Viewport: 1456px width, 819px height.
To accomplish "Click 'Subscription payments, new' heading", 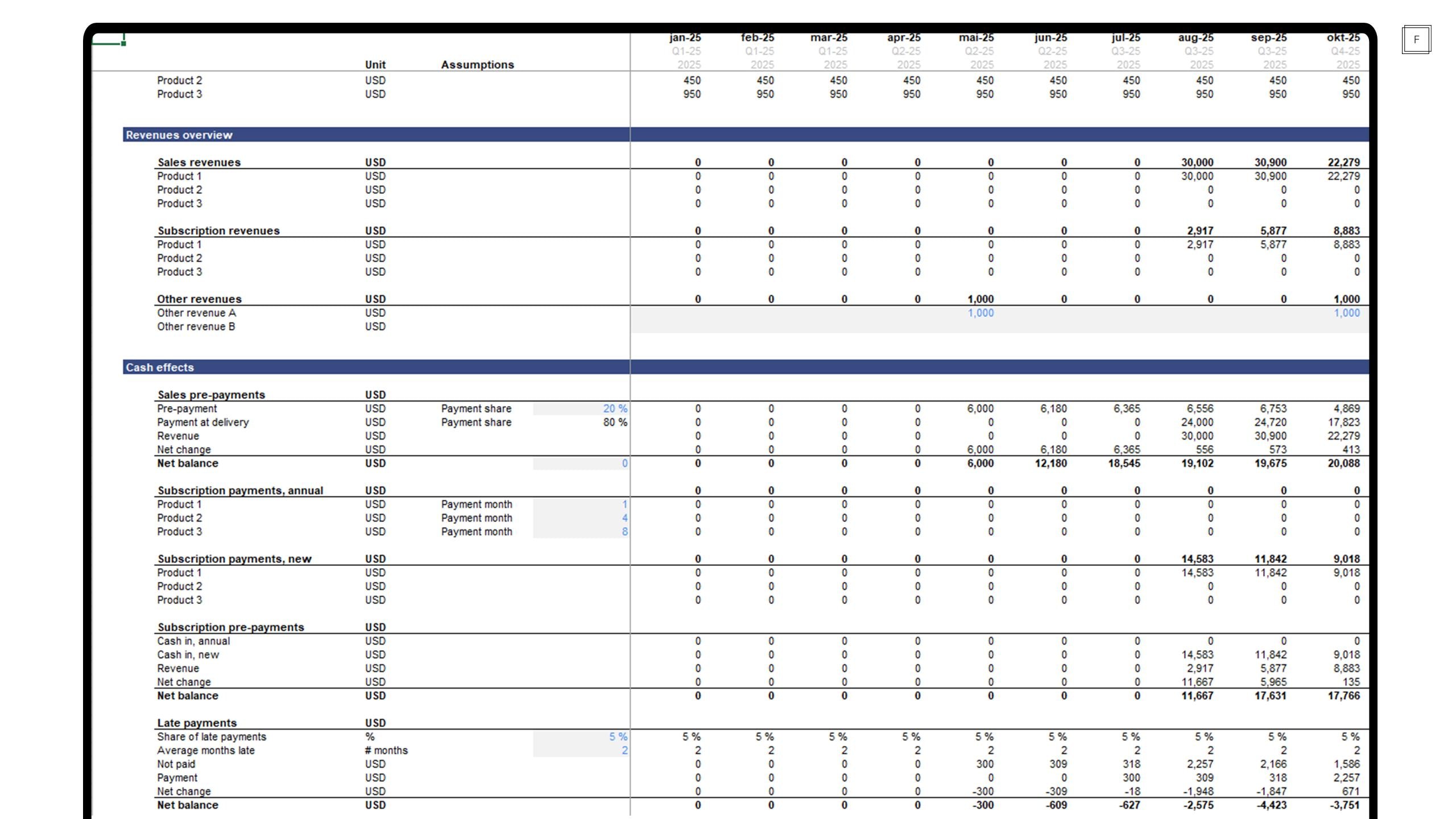I will pos(234,559).
